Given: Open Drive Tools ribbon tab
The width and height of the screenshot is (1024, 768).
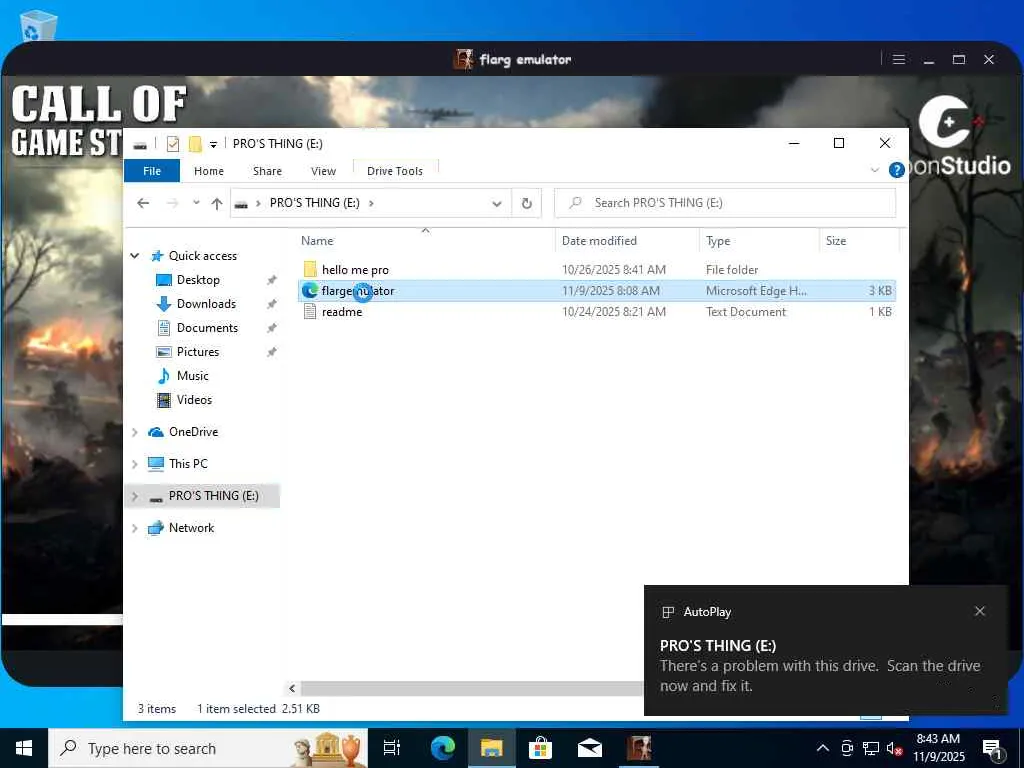Looking at the screenshot, I should coord(394,170).
